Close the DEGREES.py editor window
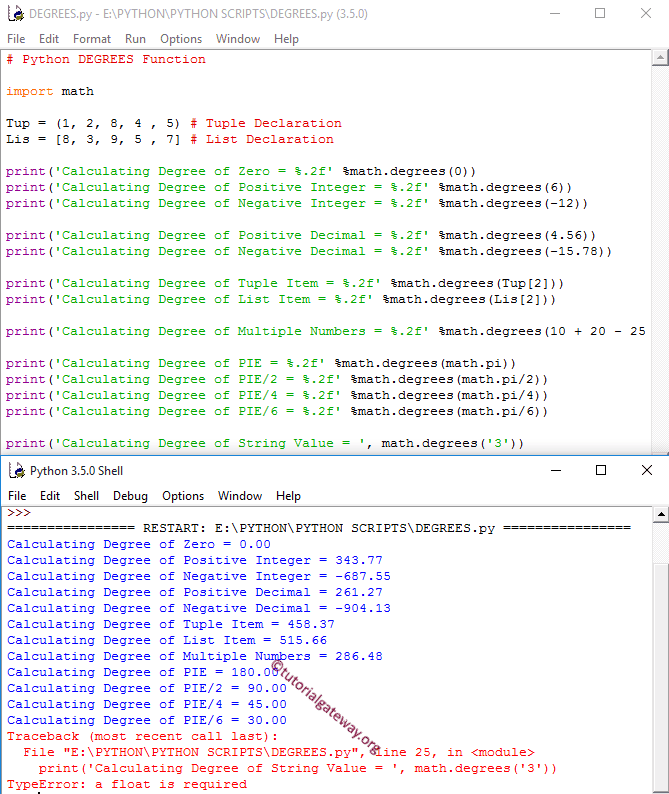Image resolution: width=669 pixels, height=794 pixels. coord(646,13)
